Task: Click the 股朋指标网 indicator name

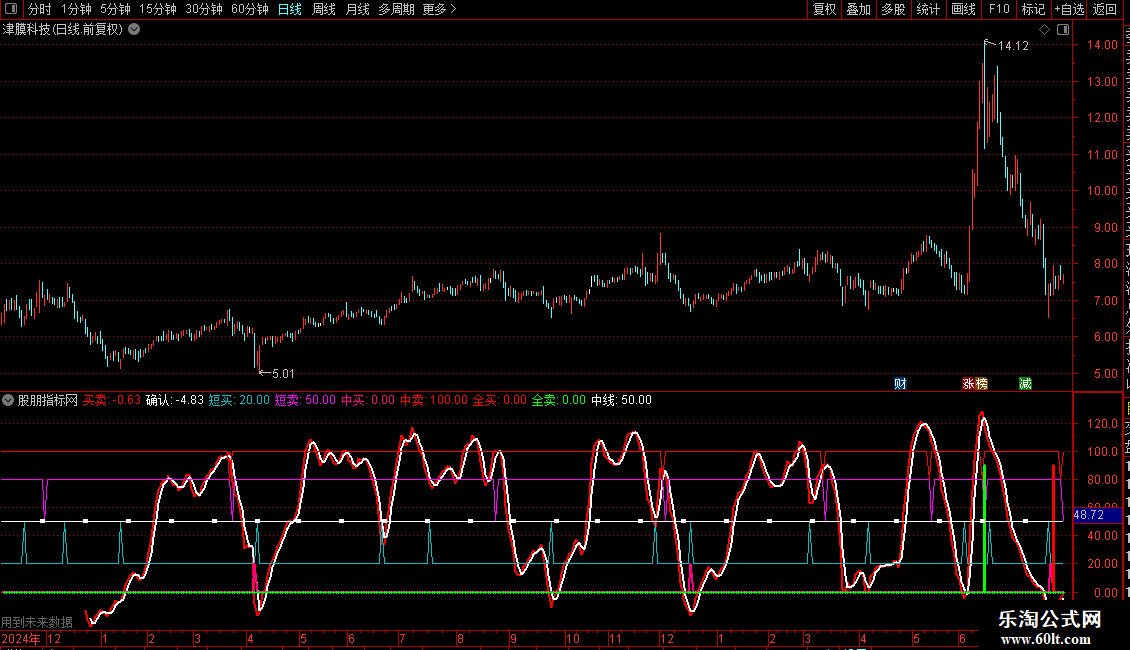Action: (x=48, y=400)
